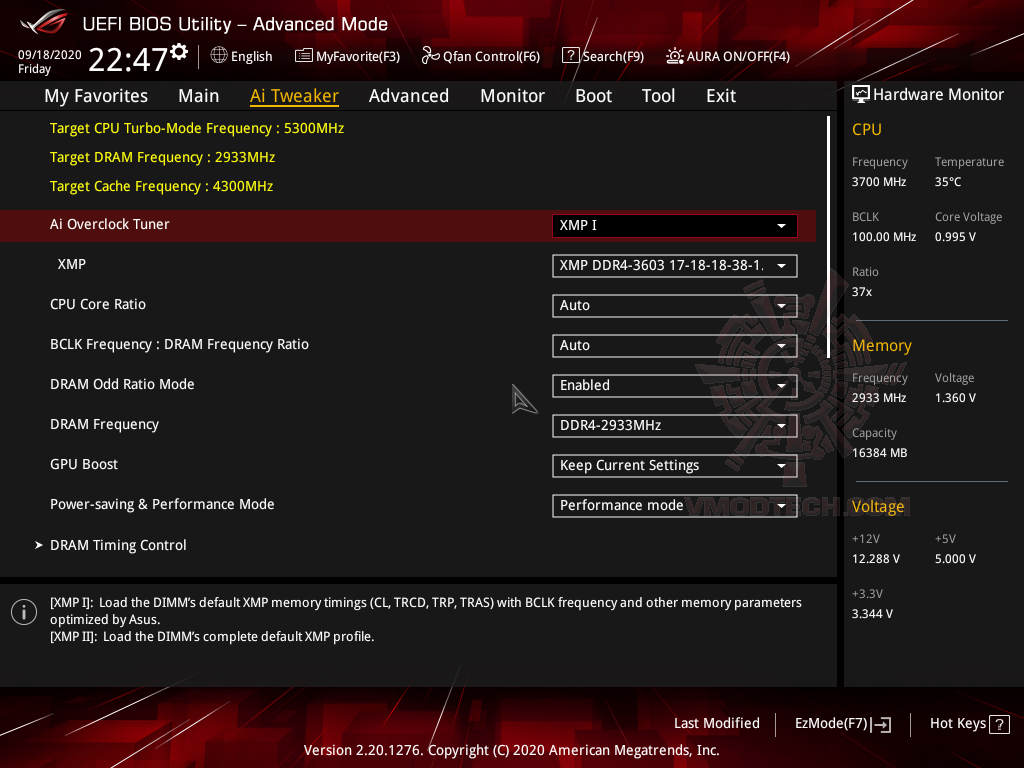Click the info icon beside XMP description
This screenshot has width=1024, height=768.
23,611
